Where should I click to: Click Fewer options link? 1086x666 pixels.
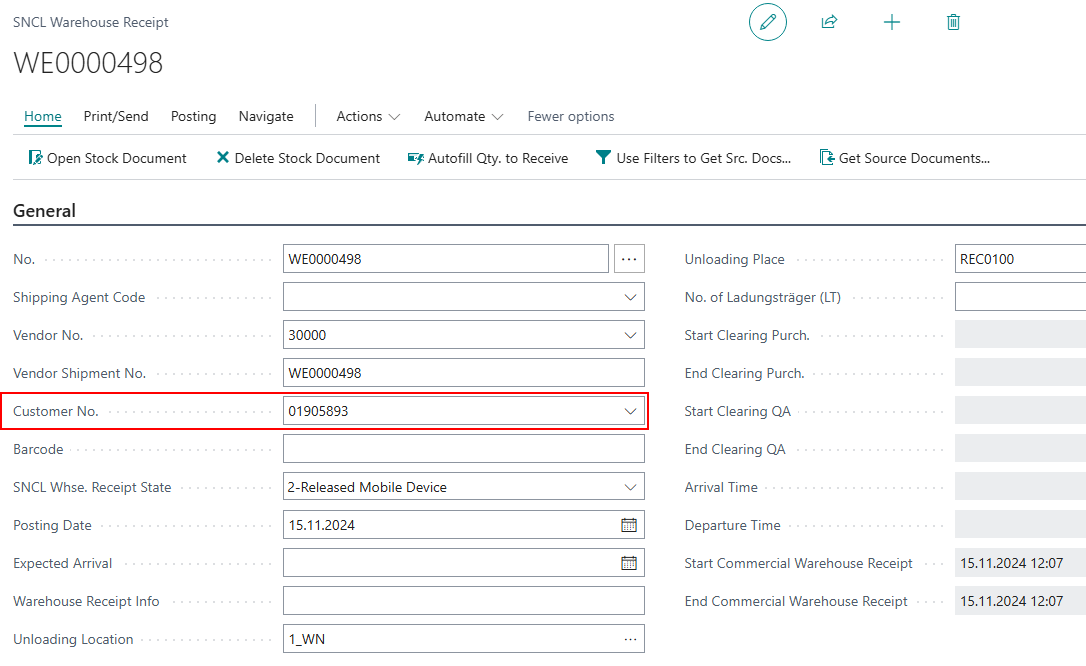[x=571, y=116]
